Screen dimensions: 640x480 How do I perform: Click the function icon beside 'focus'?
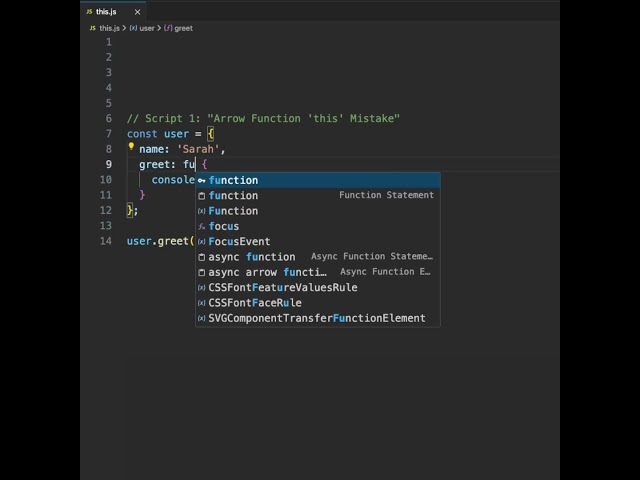point(202,227)
